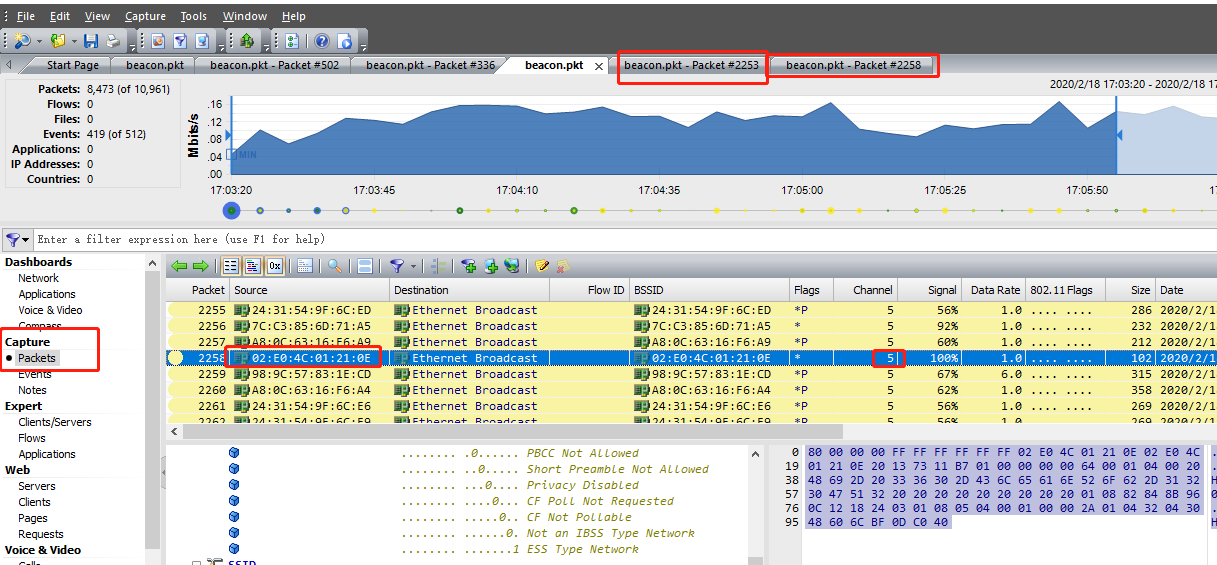Click the Save icon in main toolbar
This screenshot has width=1217, height=565.
click(x=91, y=41)
